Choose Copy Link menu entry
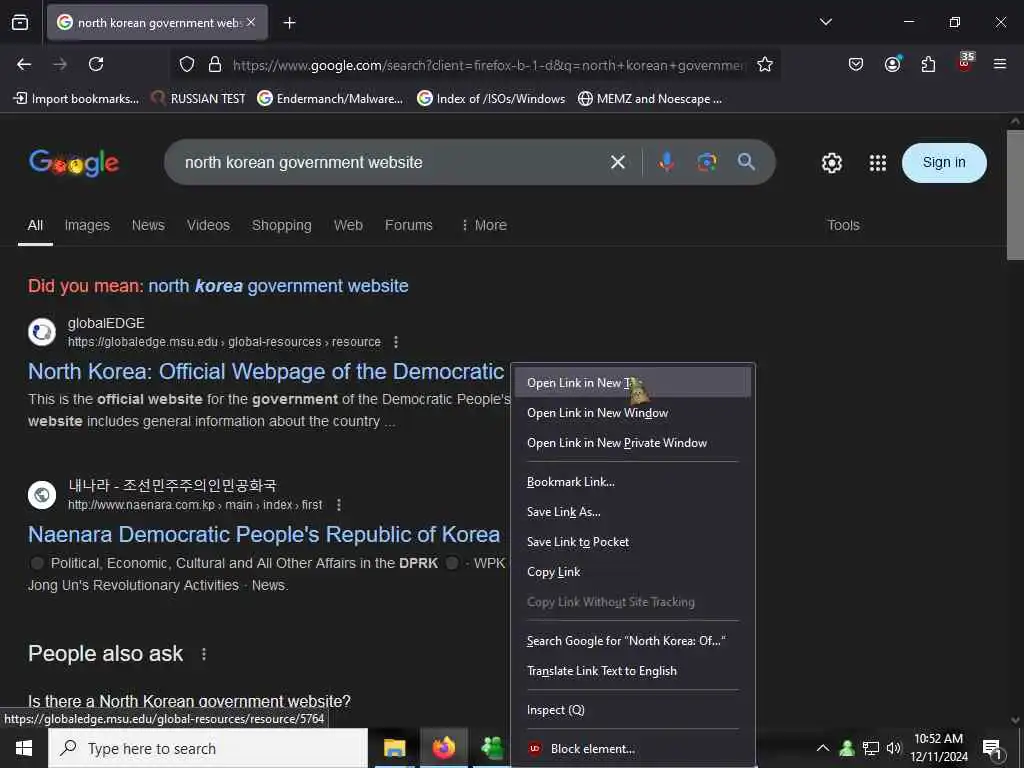Screen dimensions: 1024x768 pos(632,572)
